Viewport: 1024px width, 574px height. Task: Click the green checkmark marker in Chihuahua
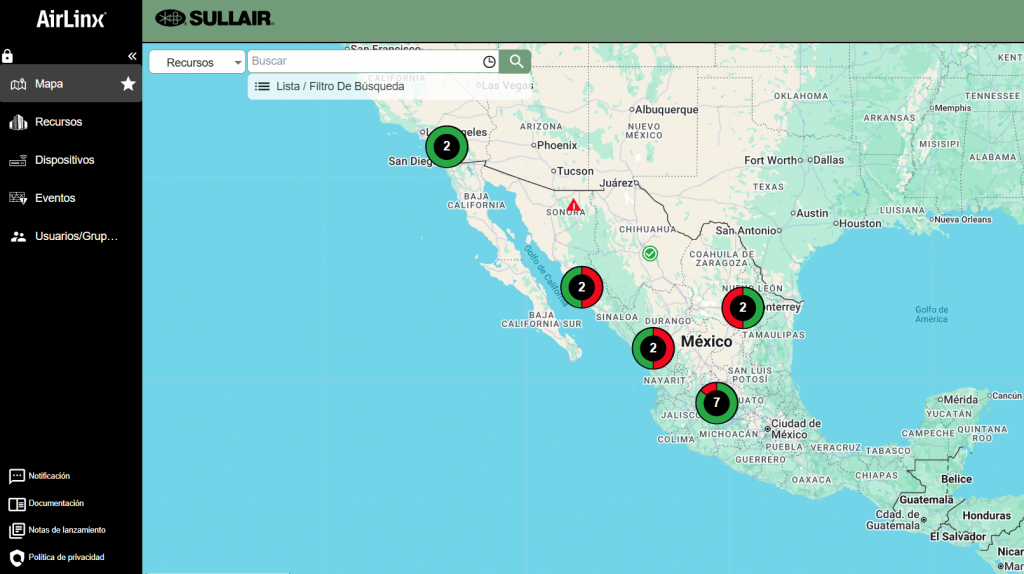650,254
